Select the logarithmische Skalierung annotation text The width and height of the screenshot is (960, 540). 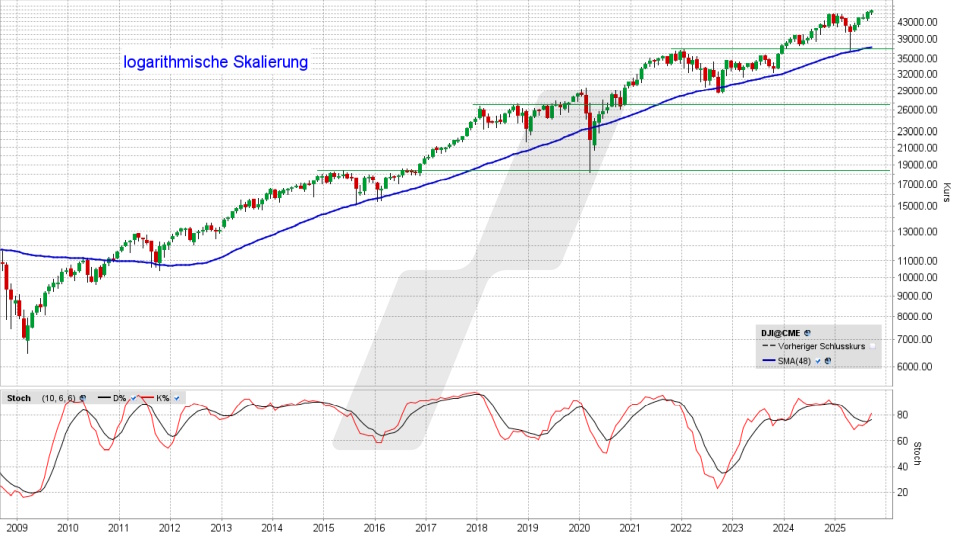point(215,62)
